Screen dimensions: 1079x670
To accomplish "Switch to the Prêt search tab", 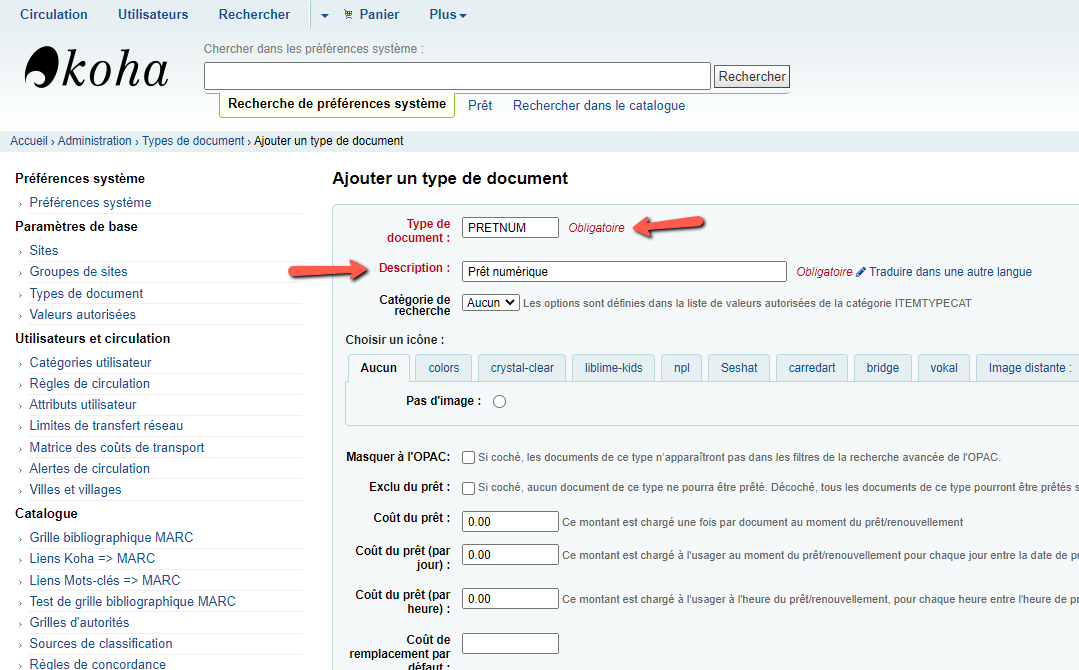I will click(x=480, y=105).
